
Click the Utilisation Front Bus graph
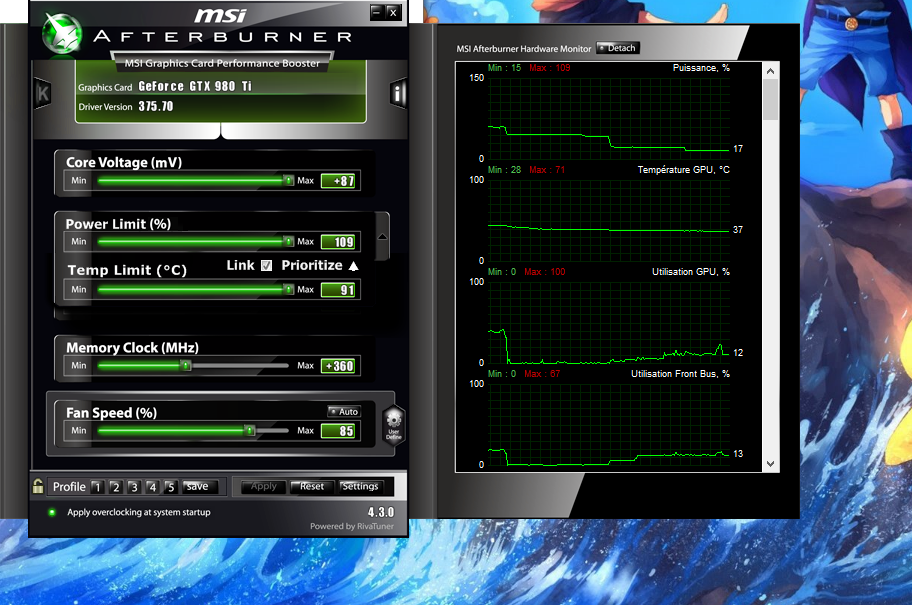click(x=609, y=424)
